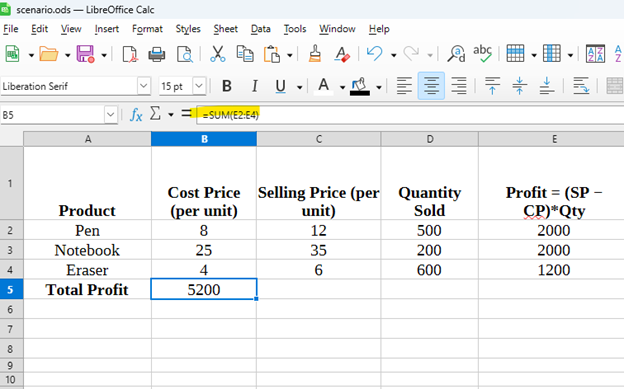
Task: Click the Insert Rows icon
Action: pyautogui.click(x=515, y=53)
